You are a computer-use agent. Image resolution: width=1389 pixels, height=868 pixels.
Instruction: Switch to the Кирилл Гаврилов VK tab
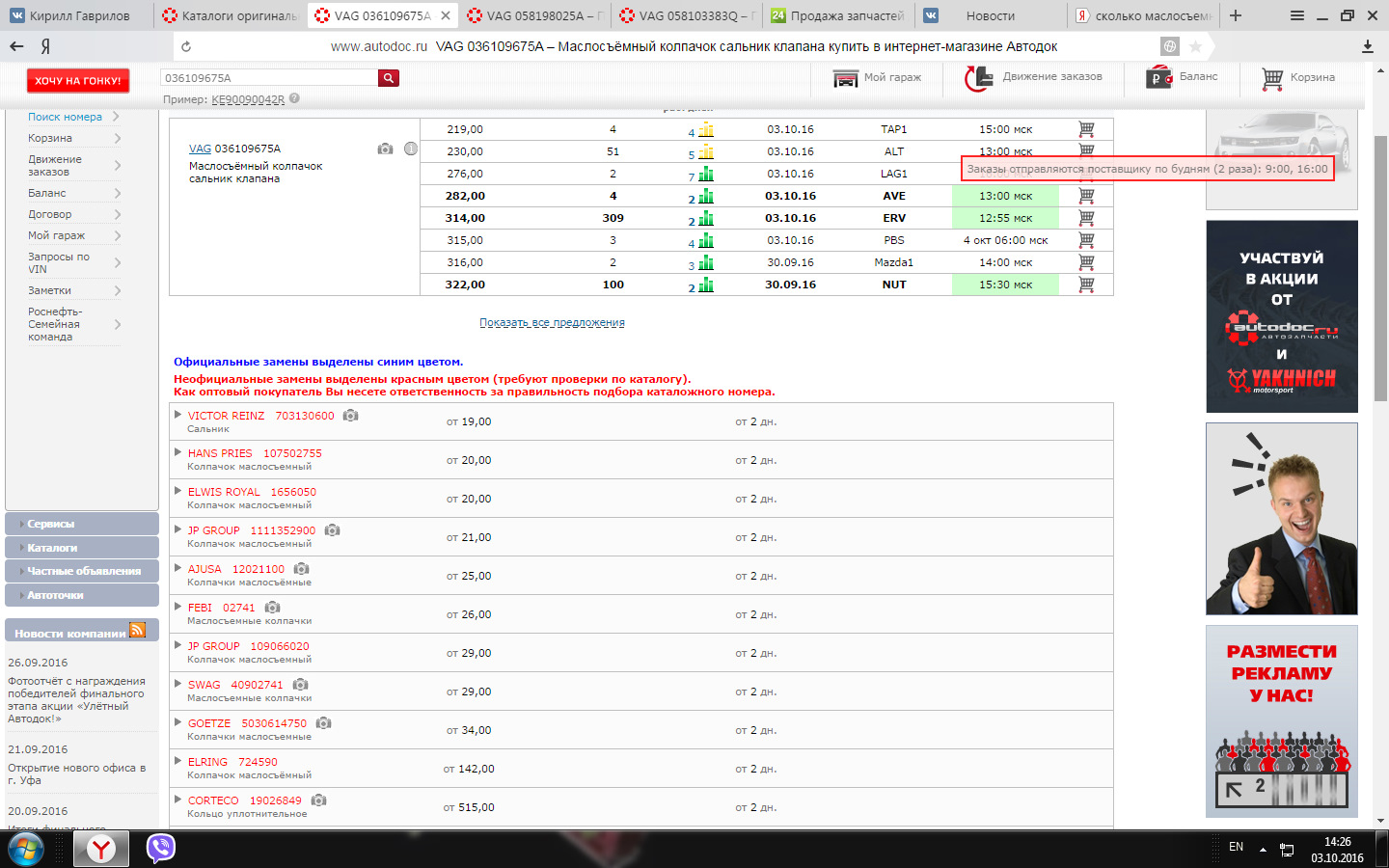click(77, 15)
